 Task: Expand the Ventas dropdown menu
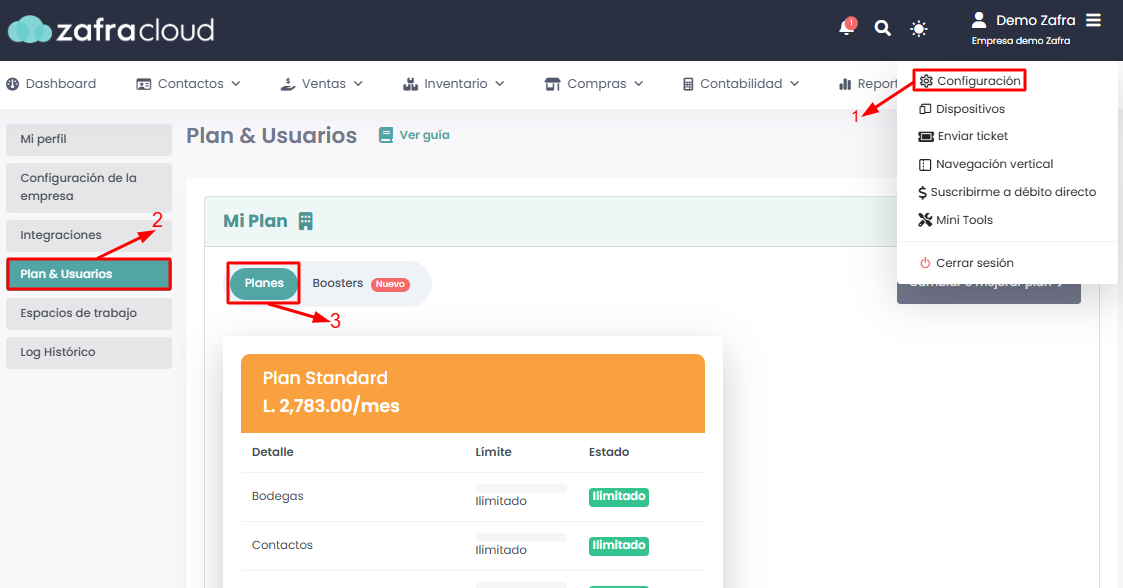322,84
